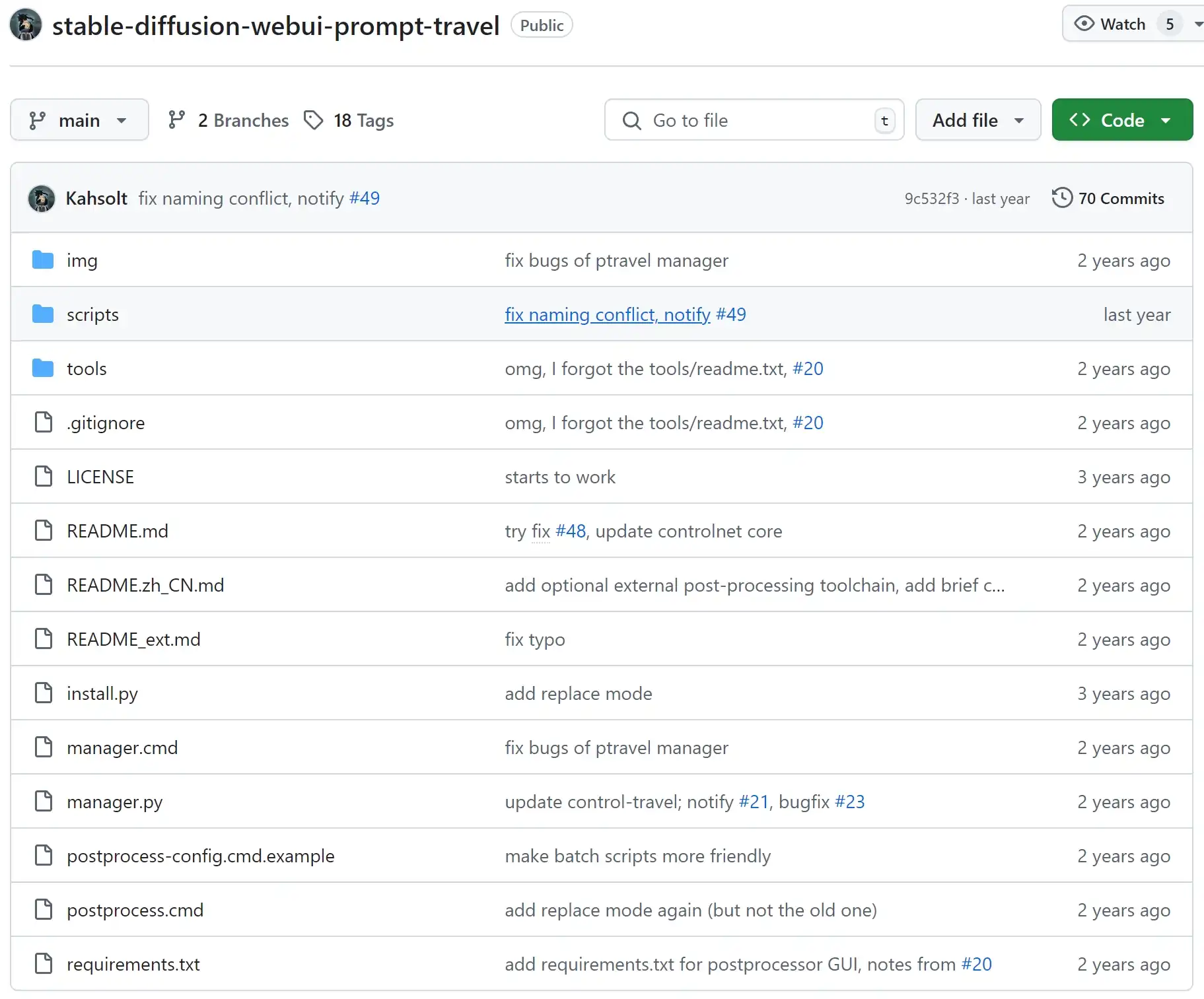Click the history clock icon by 70 Commits
The width and height of the screenshot is (1204, 999).
(1062, 198)
